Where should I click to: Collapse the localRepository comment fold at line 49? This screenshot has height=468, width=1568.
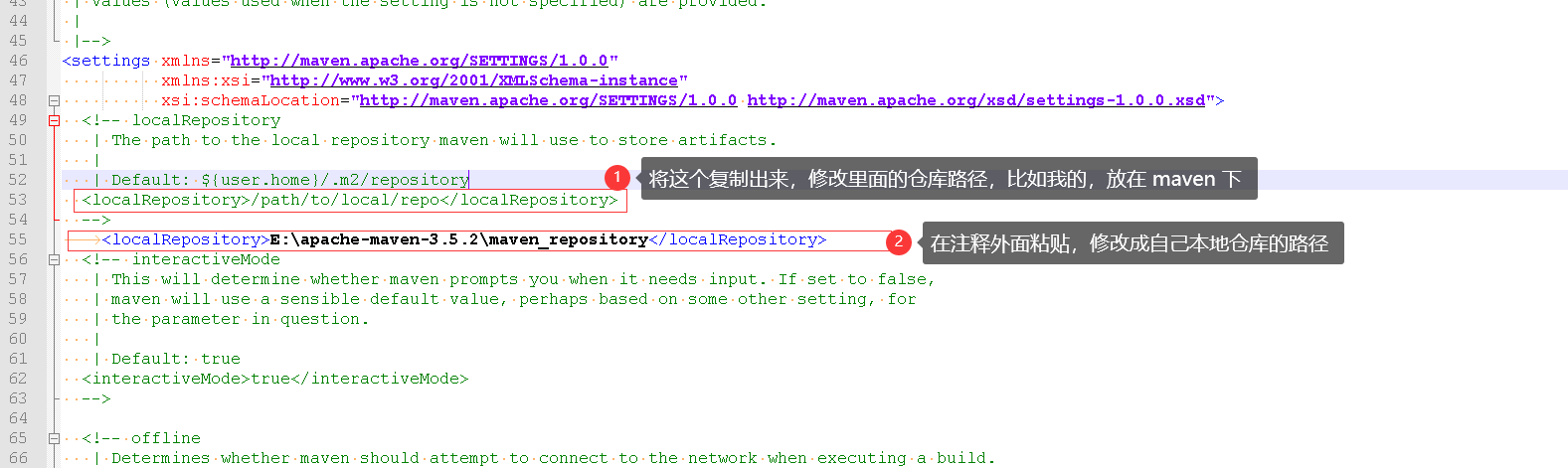coord(54,120)
